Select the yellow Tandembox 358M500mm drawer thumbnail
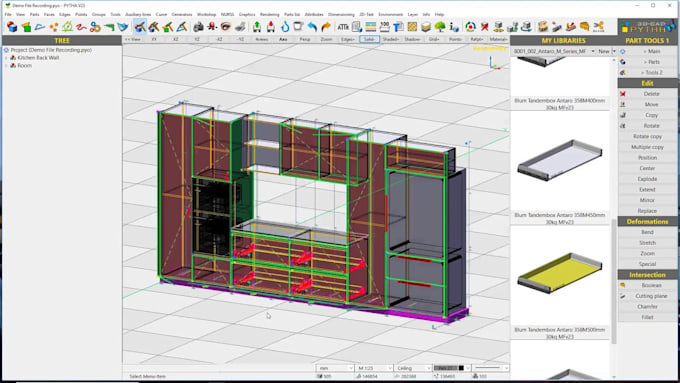Image resolution: width=680 pixels, height=383 pixels. 559,274
